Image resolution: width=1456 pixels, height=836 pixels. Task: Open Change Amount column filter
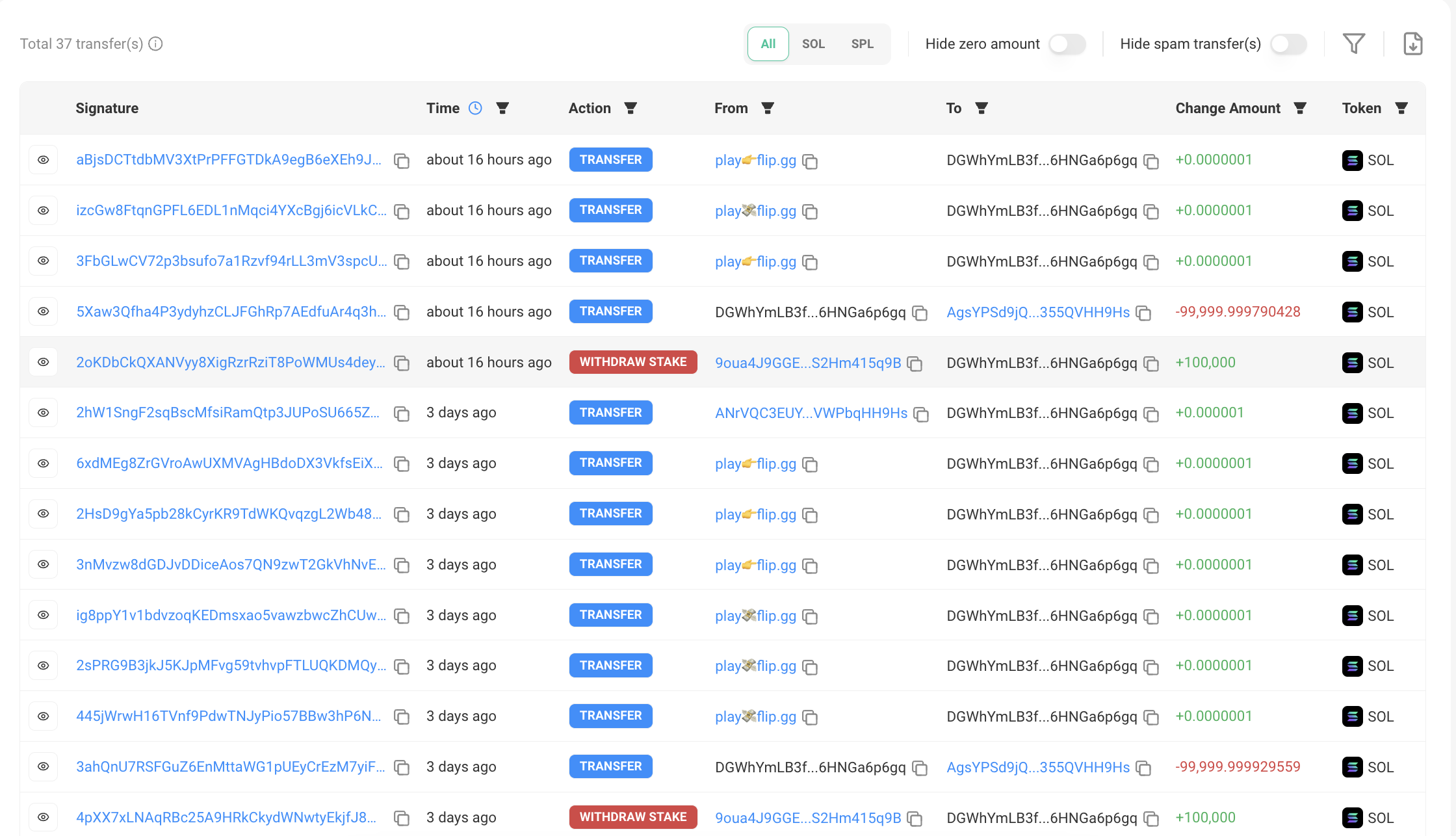pos(1299,108)
